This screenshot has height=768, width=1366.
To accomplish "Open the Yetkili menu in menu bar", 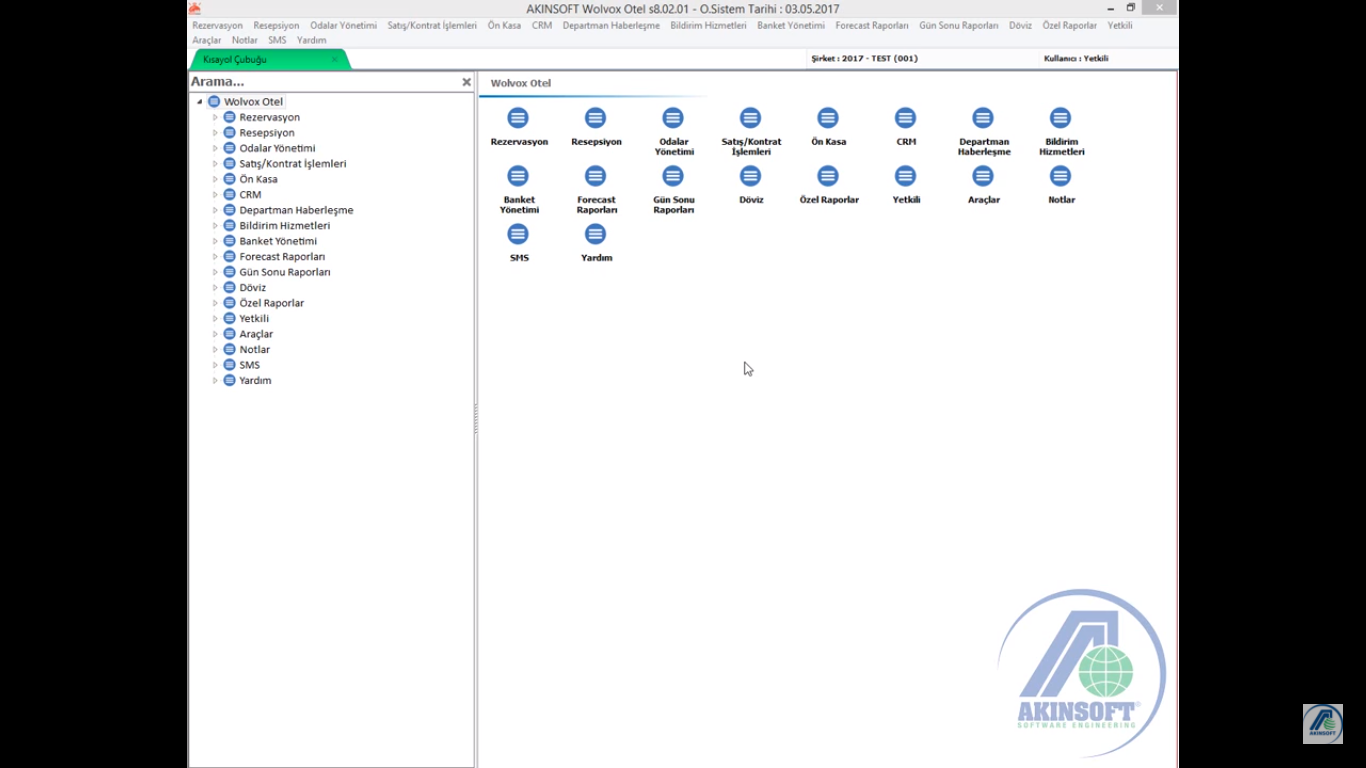I will 1120,26.
